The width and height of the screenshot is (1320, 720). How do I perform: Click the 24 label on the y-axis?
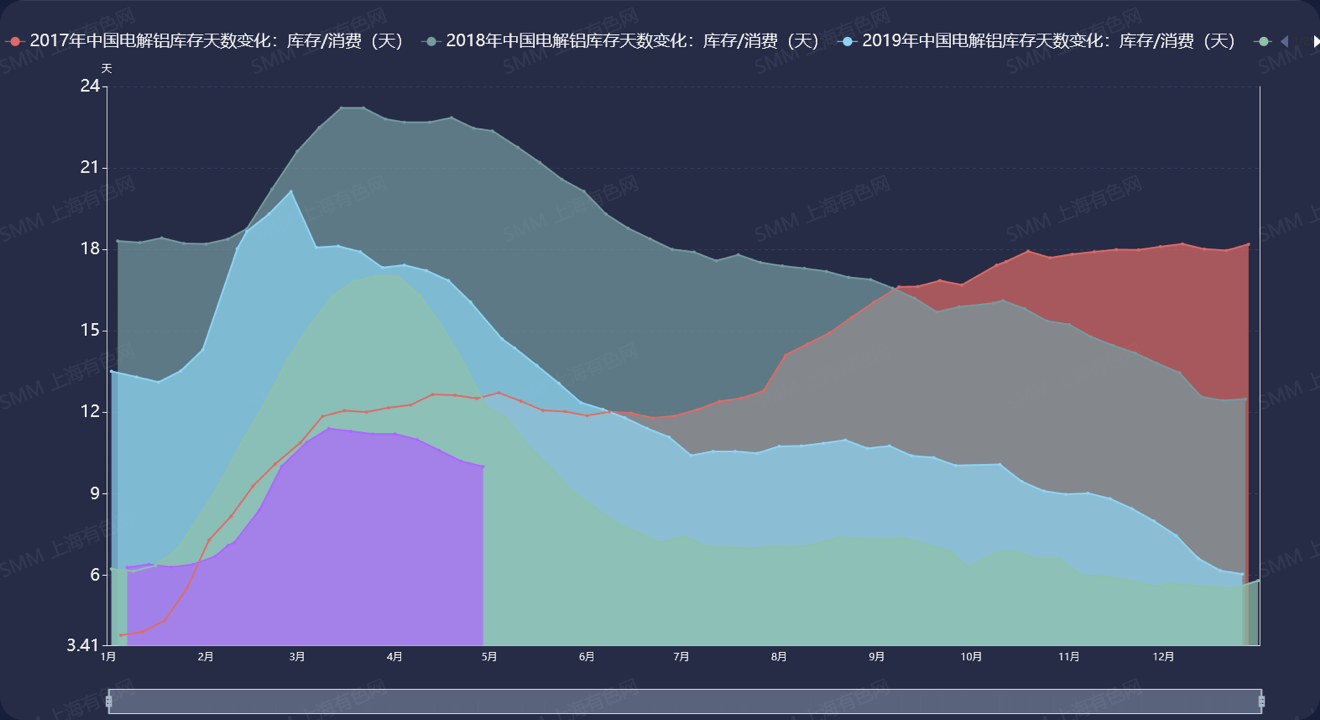pos(89,86)
